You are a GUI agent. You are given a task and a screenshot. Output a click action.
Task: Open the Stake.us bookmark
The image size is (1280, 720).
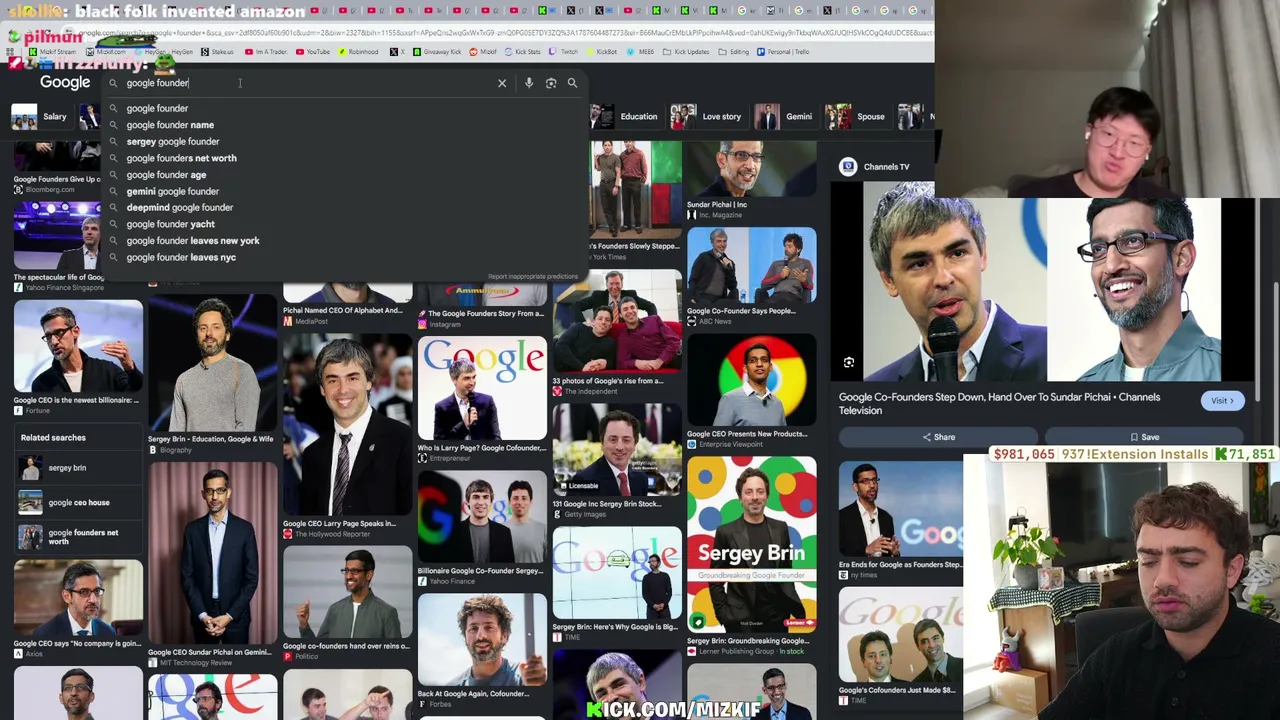[x=217, y=52]
